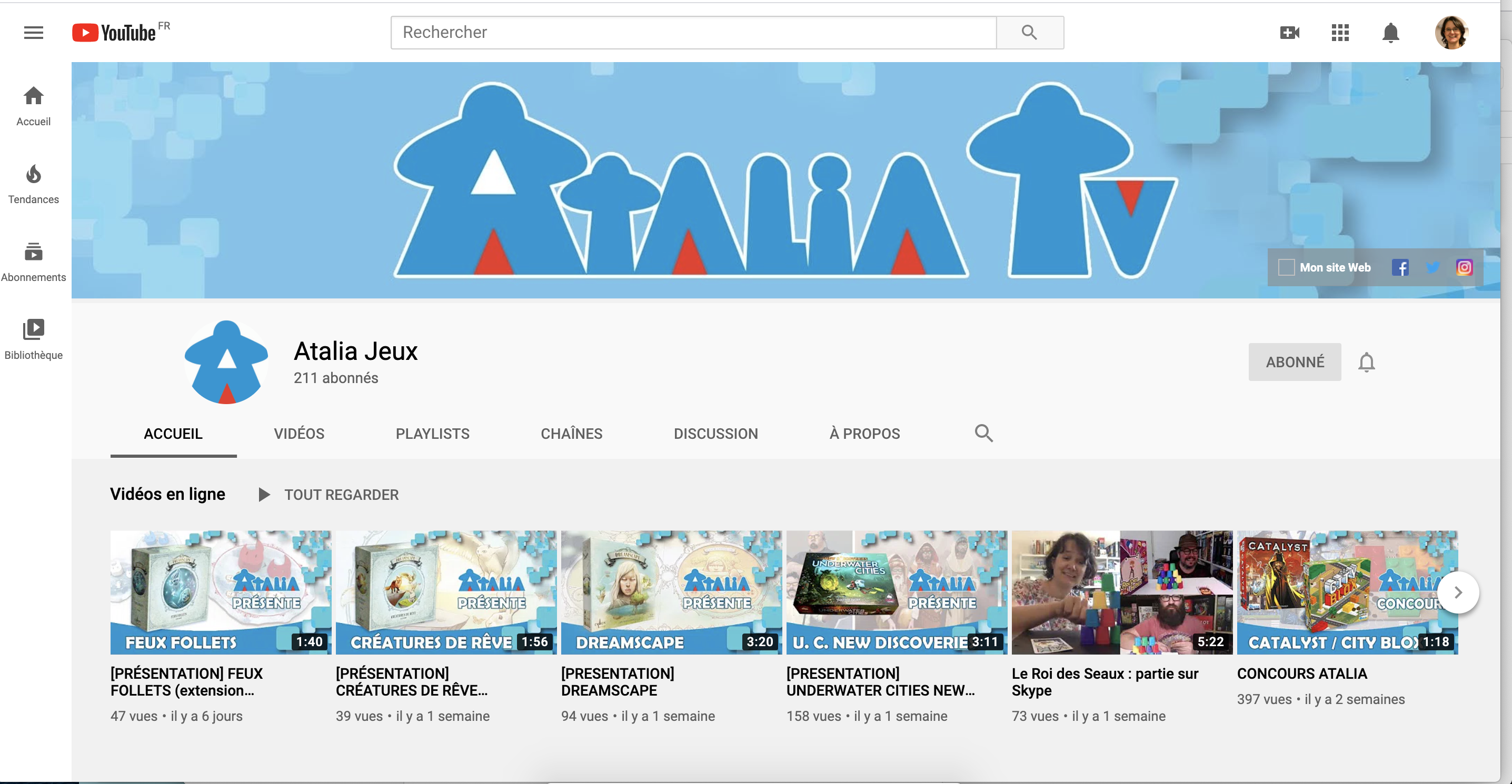Open title CONCOURS ATALIA
The height and width of the screenshot is (784, 1512).
[1302, 674]
